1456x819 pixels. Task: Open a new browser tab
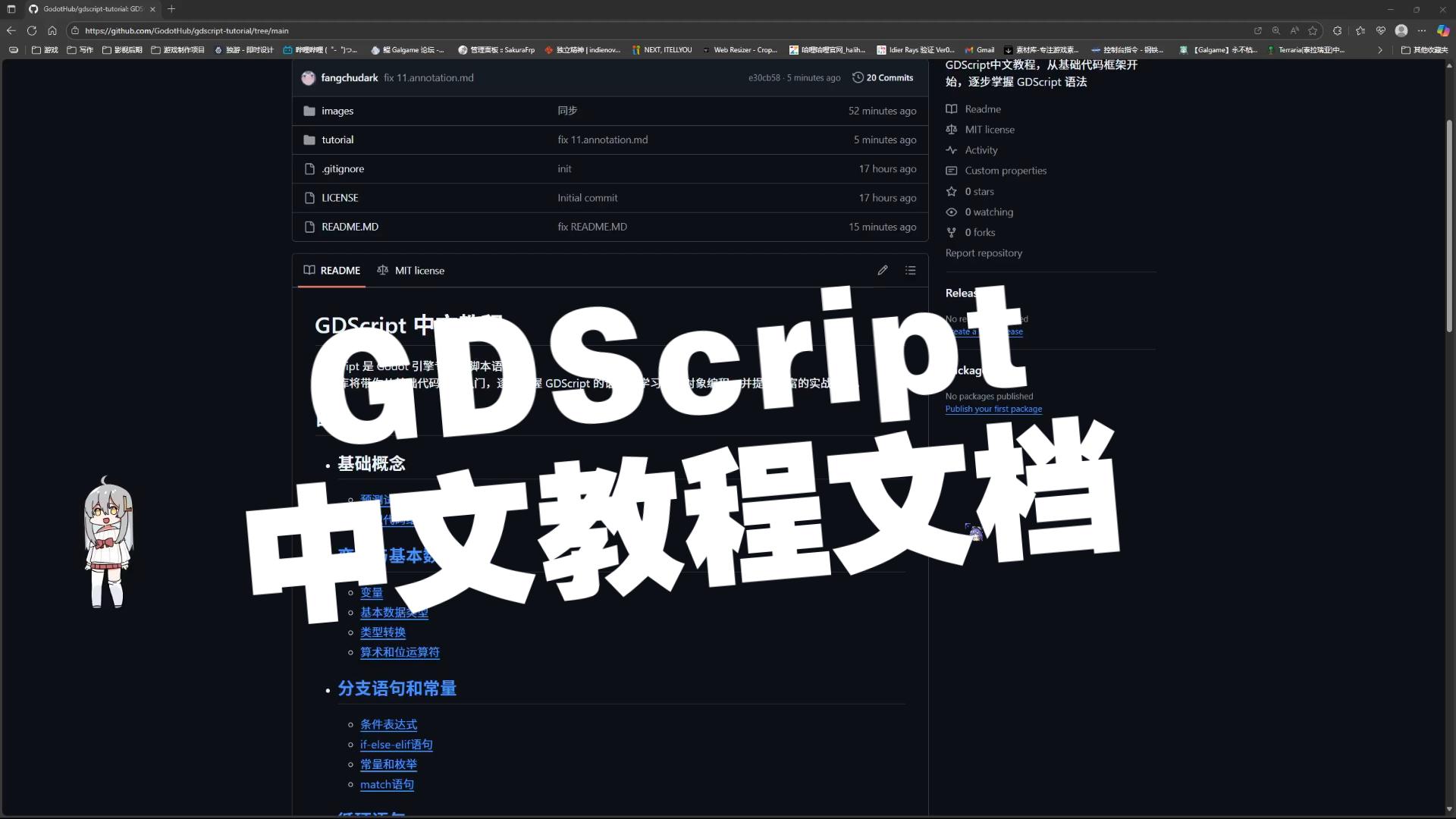point(171,9)
